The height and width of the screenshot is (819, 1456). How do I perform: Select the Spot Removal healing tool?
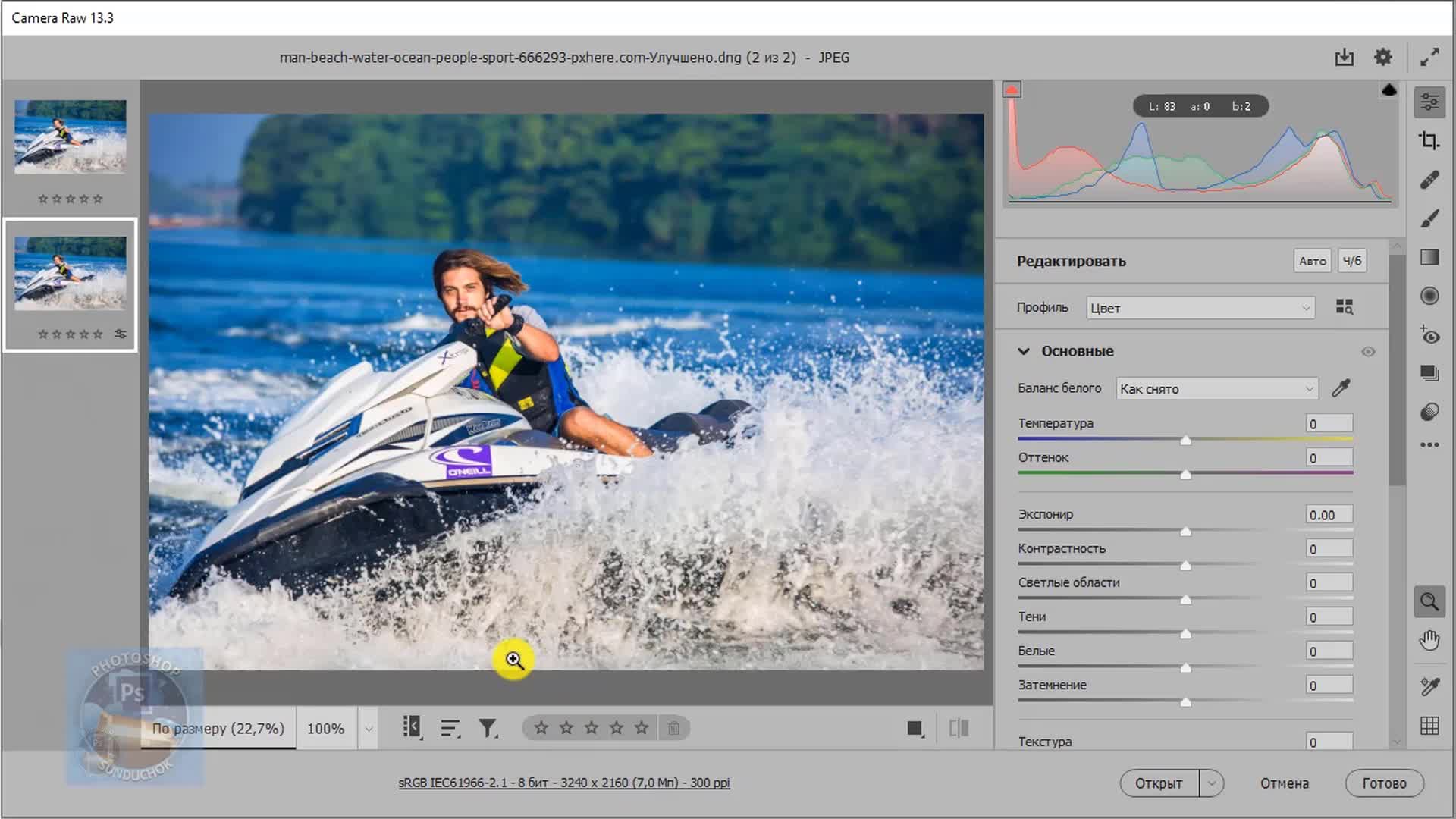[x=1429, y=180]
